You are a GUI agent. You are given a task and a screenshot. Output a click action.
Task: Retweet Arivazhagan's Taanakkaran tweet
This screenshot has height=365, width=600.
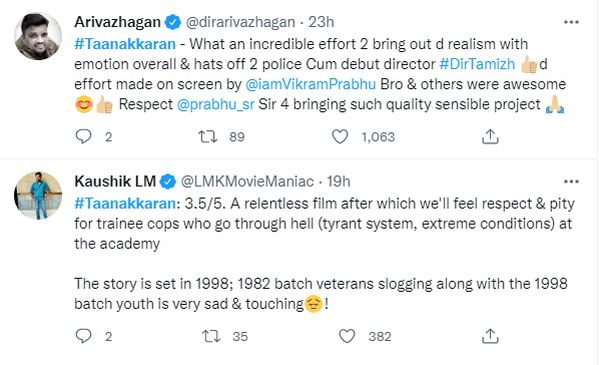click(207, 137)
